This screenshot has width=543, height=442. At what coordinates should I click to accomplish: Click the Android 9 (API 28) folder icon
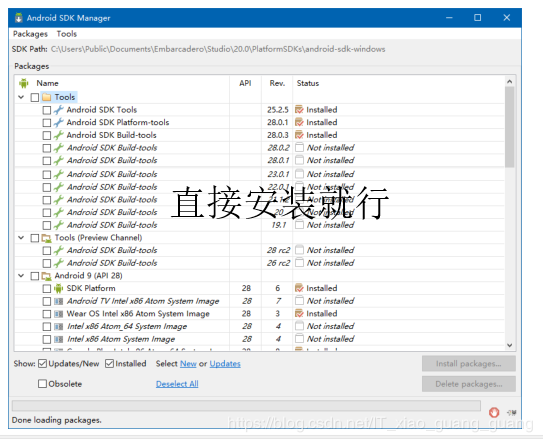pyautogui.click(x=46, y=276)
